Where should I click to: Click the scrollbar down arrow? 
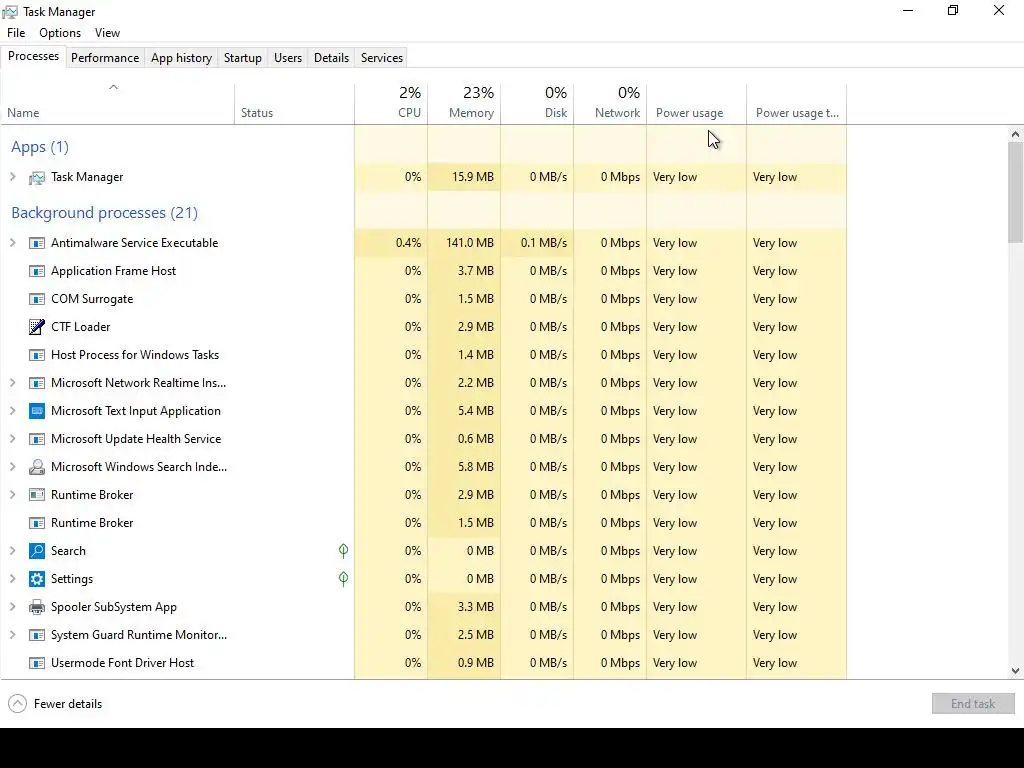point(1015,671)
